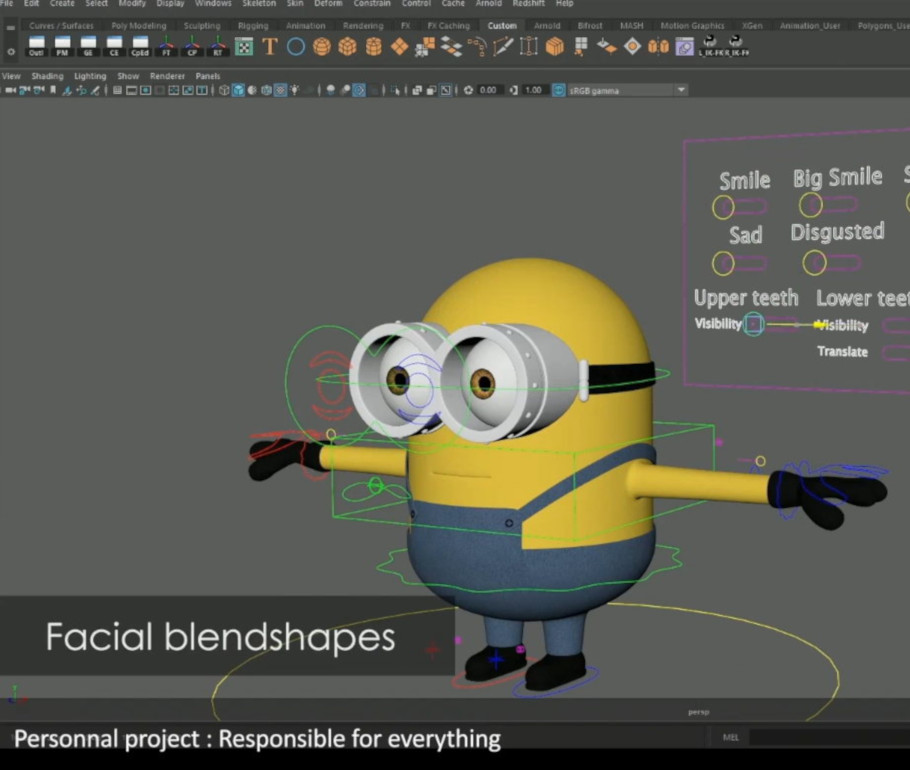The image size is (910, 770).
Task: Open the Panels menu
Action: [x=208, y=76]
